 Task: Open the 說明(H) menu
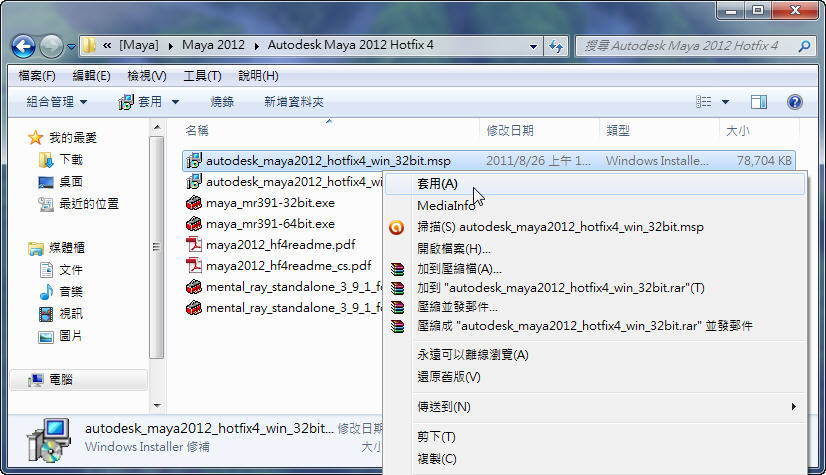(258, 76)
